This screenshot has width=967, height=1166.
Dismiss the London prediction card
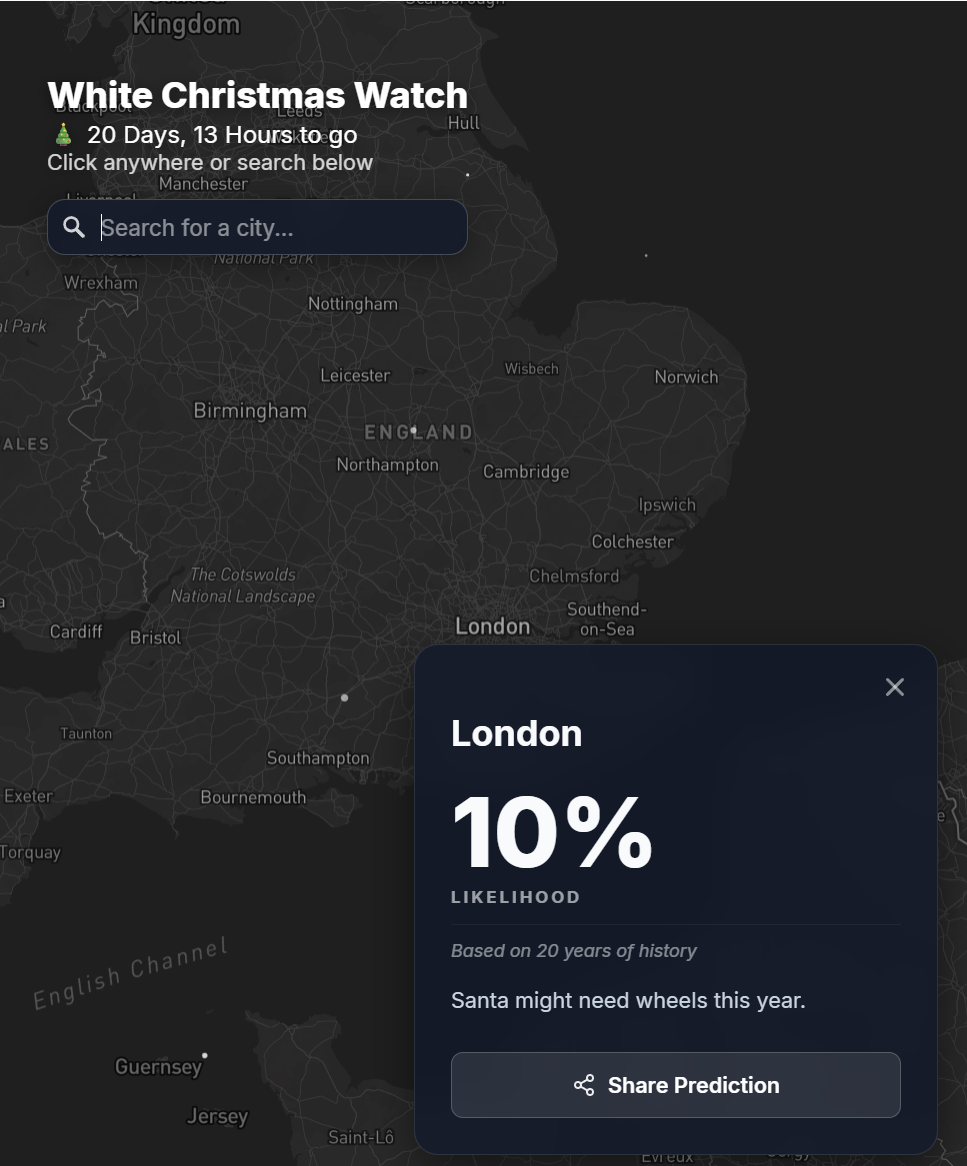(893, 687)
